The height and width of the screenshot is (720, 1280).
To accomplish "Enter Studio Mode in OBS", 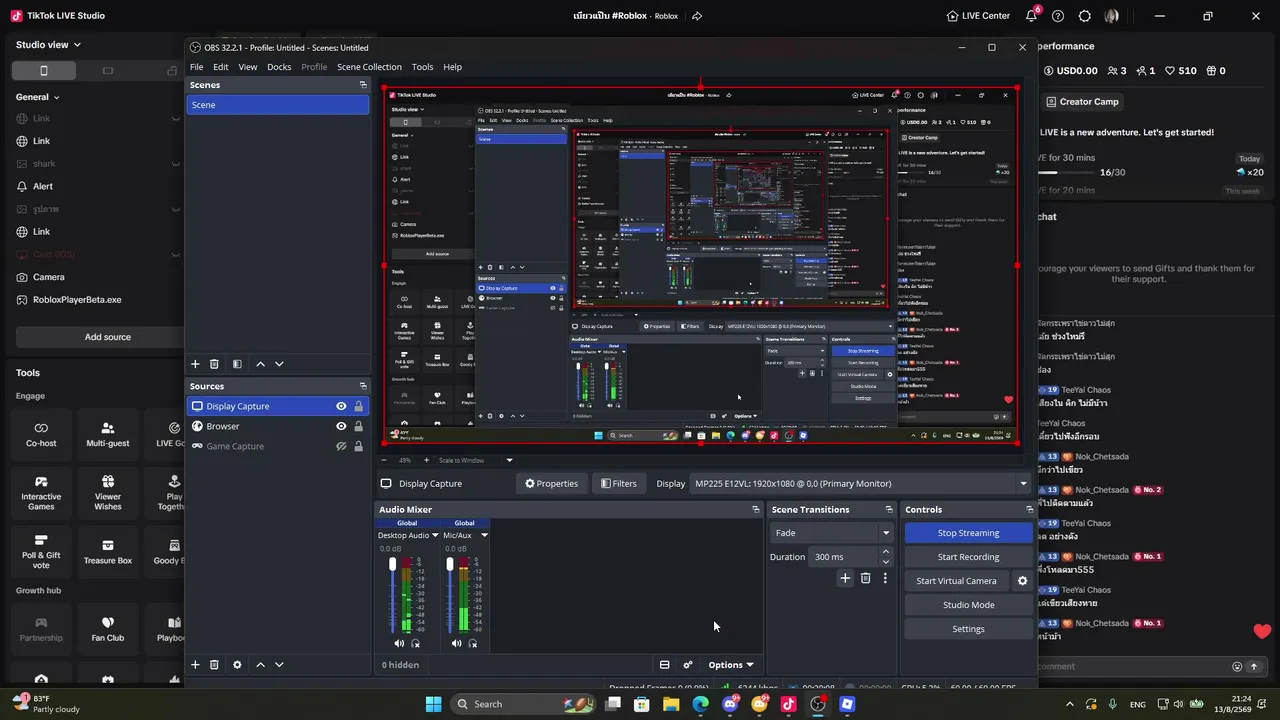I will (968, 605).
